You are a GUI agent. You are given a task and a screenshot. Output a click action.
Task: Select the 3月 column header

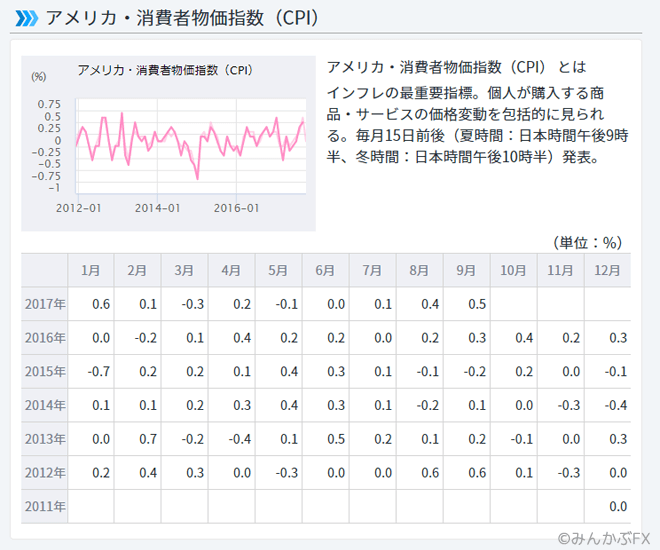[x=185, y=270]
